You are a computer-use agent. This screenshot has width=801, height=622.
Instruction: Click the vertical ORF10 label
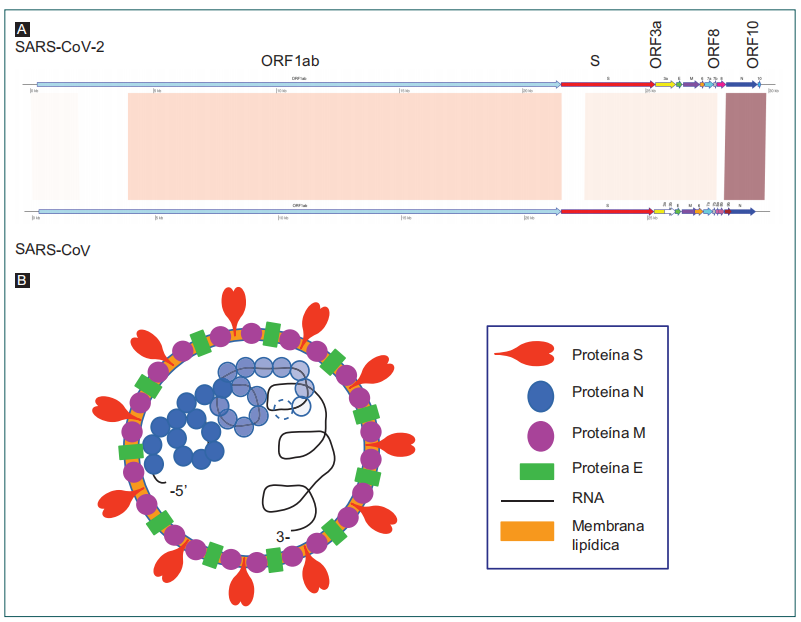pos(753,44)
